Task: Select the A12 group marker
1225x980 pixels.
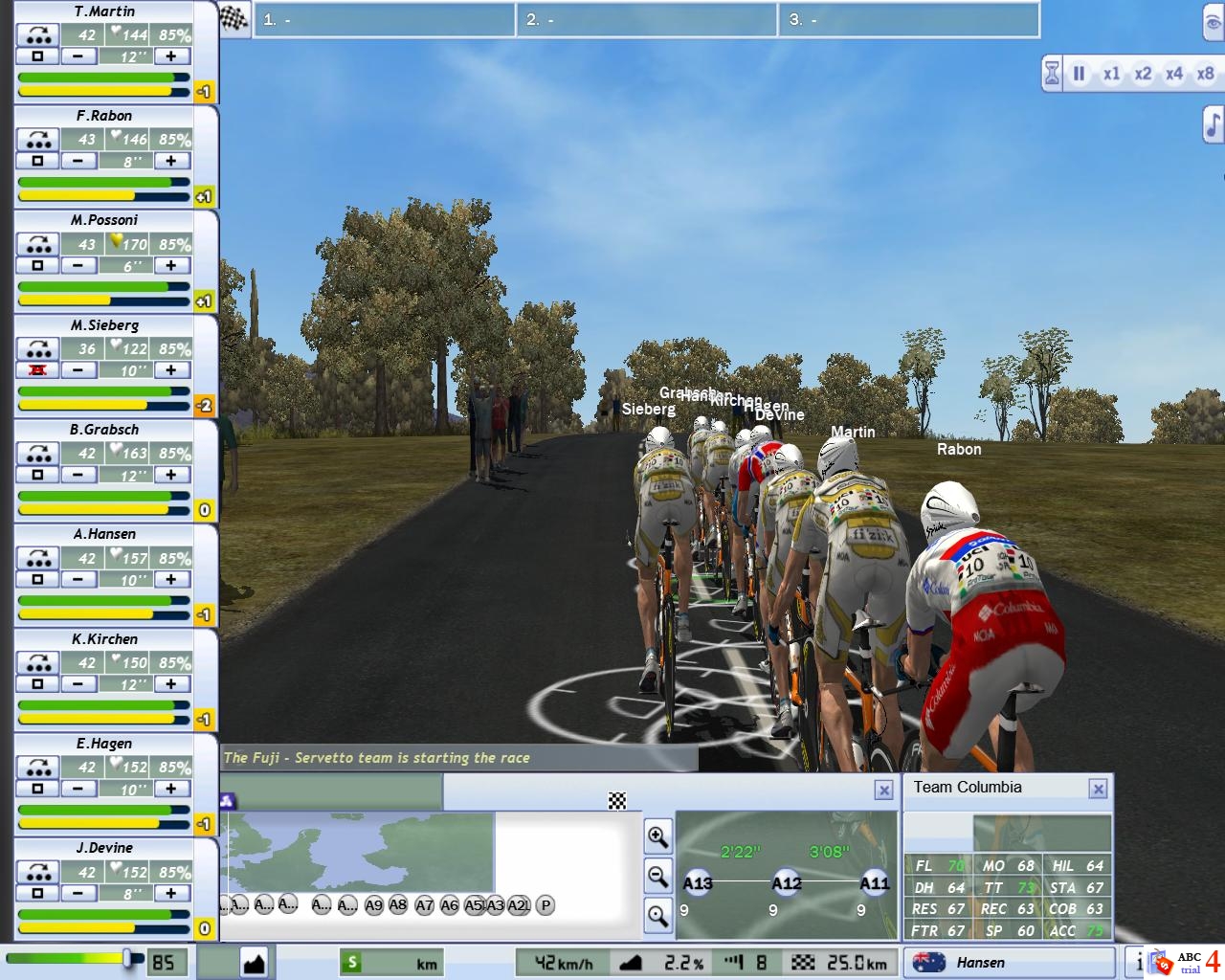Action: click(786, 882)
